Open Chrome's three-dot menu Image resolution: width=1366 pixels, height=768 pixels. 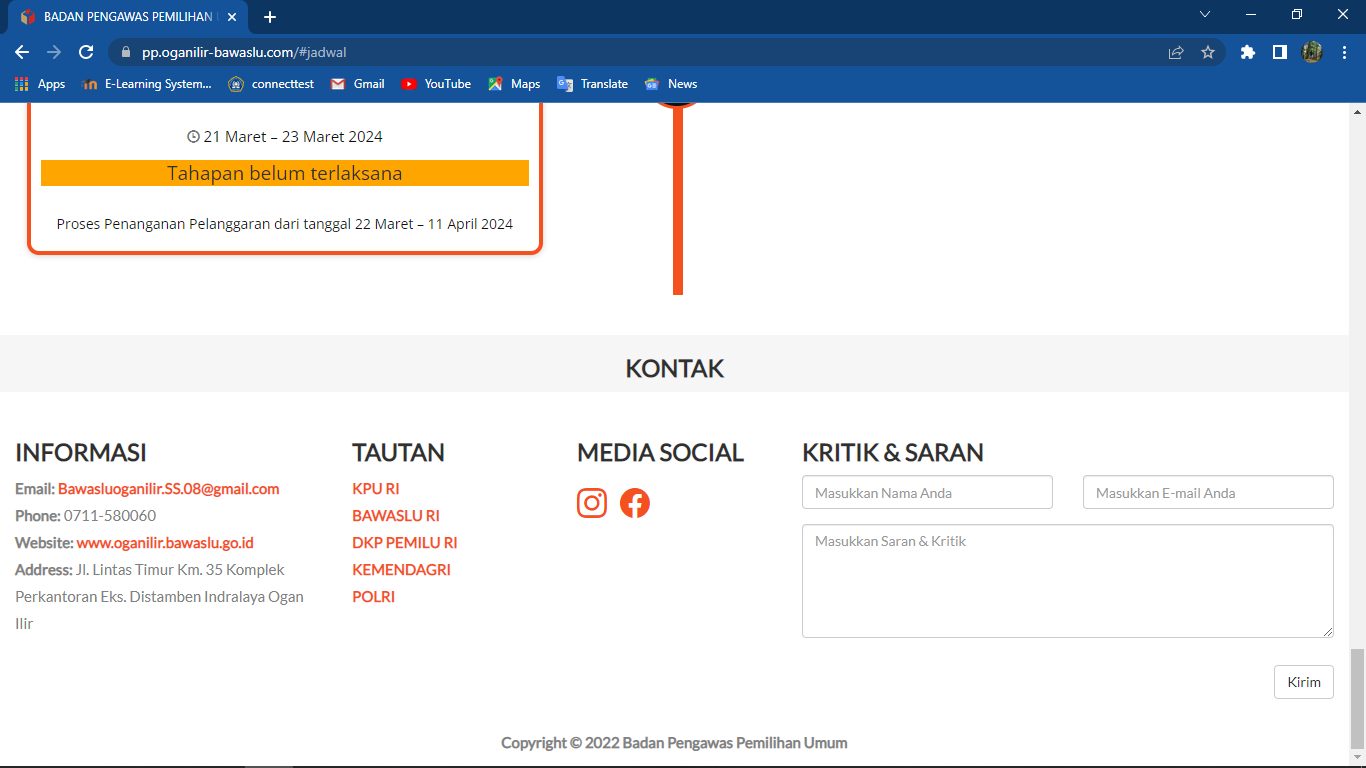coord(1344,51)
